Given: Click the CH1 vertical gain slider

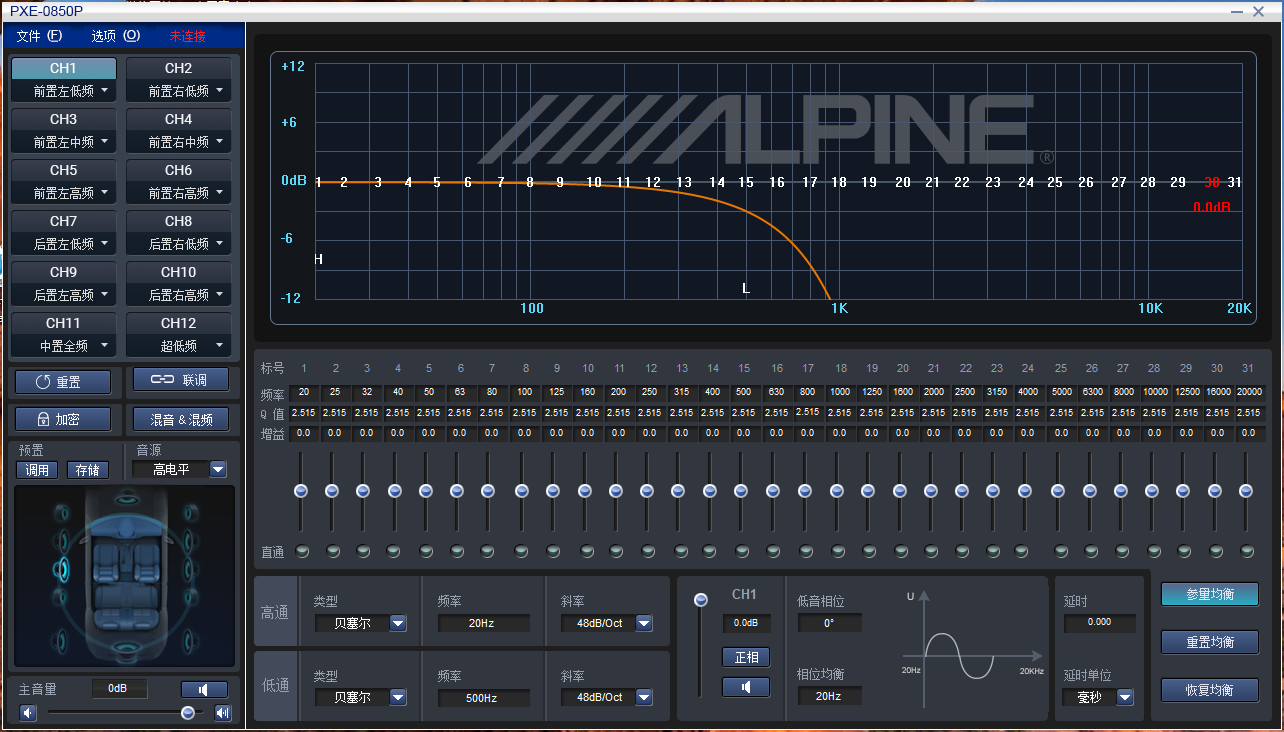Looking at the screenshot, I should click(700, 645).
